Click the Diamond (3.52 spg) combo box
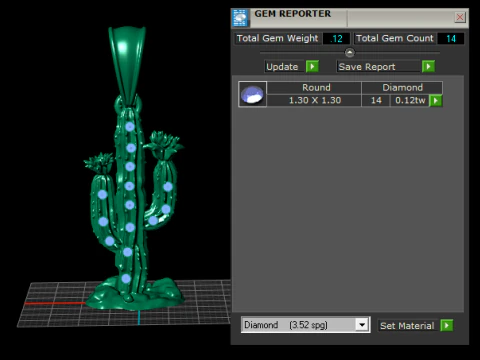The image size is (480, 360). point(305,324)
